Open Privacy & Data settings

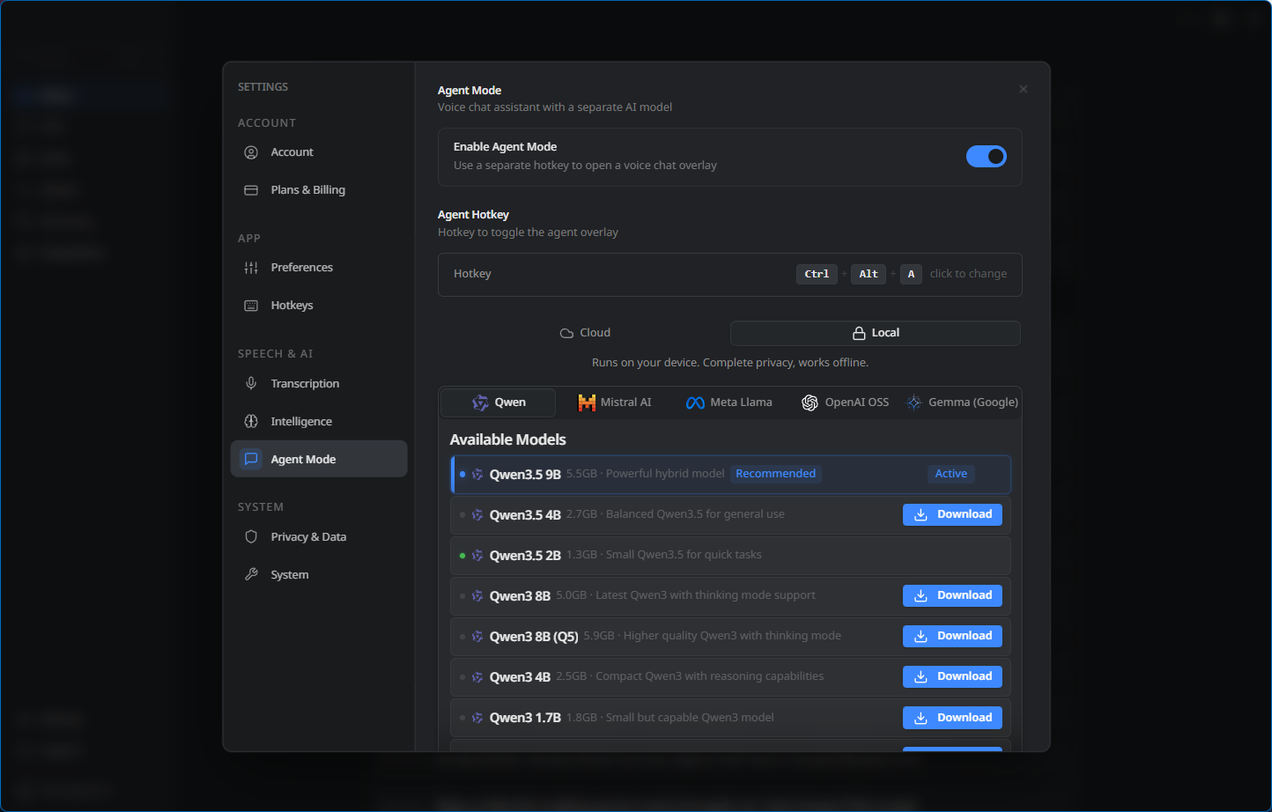point(319,537)
